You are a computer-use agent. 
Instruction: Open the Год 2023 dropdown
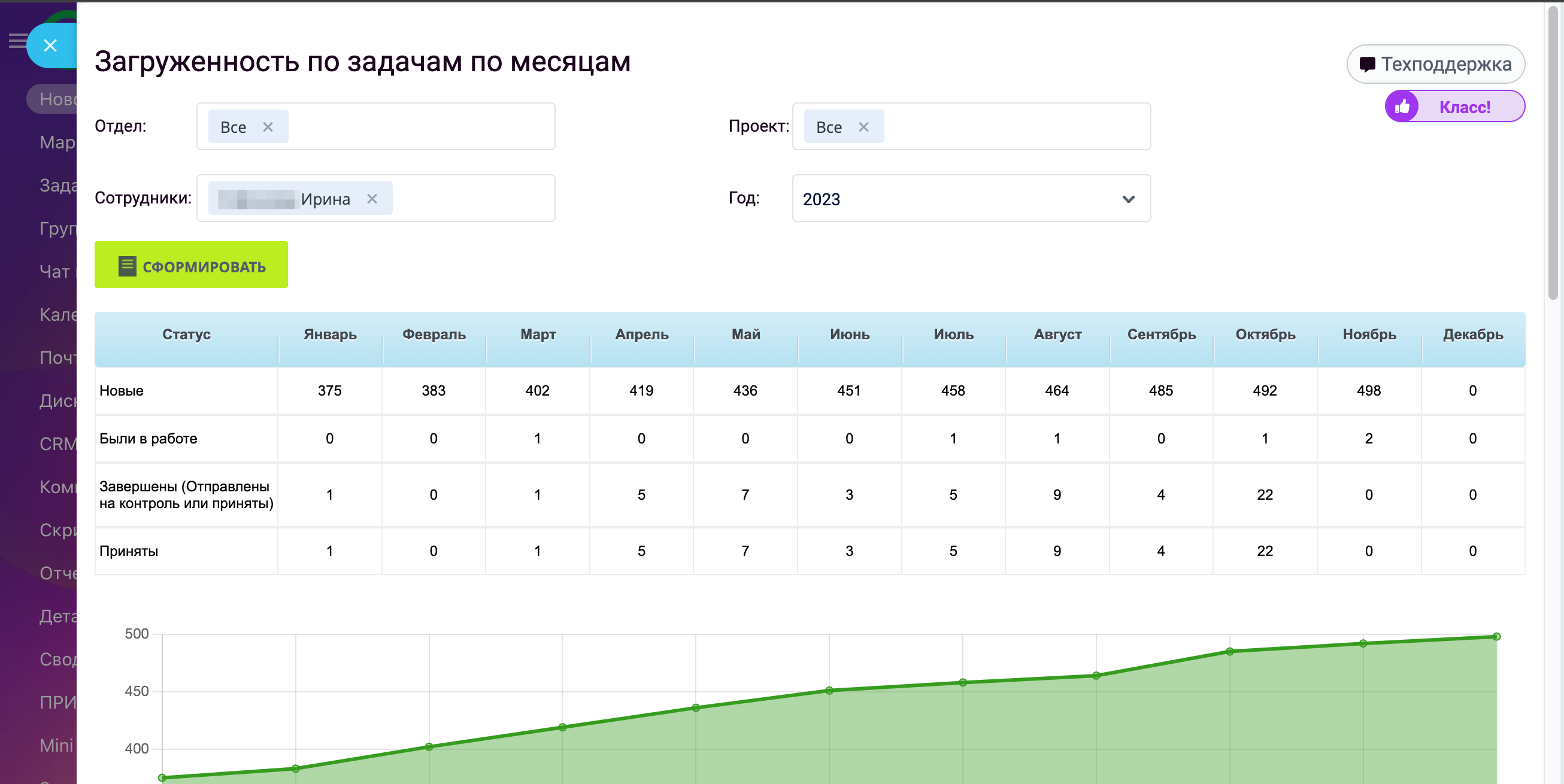[x=971, y=199]
